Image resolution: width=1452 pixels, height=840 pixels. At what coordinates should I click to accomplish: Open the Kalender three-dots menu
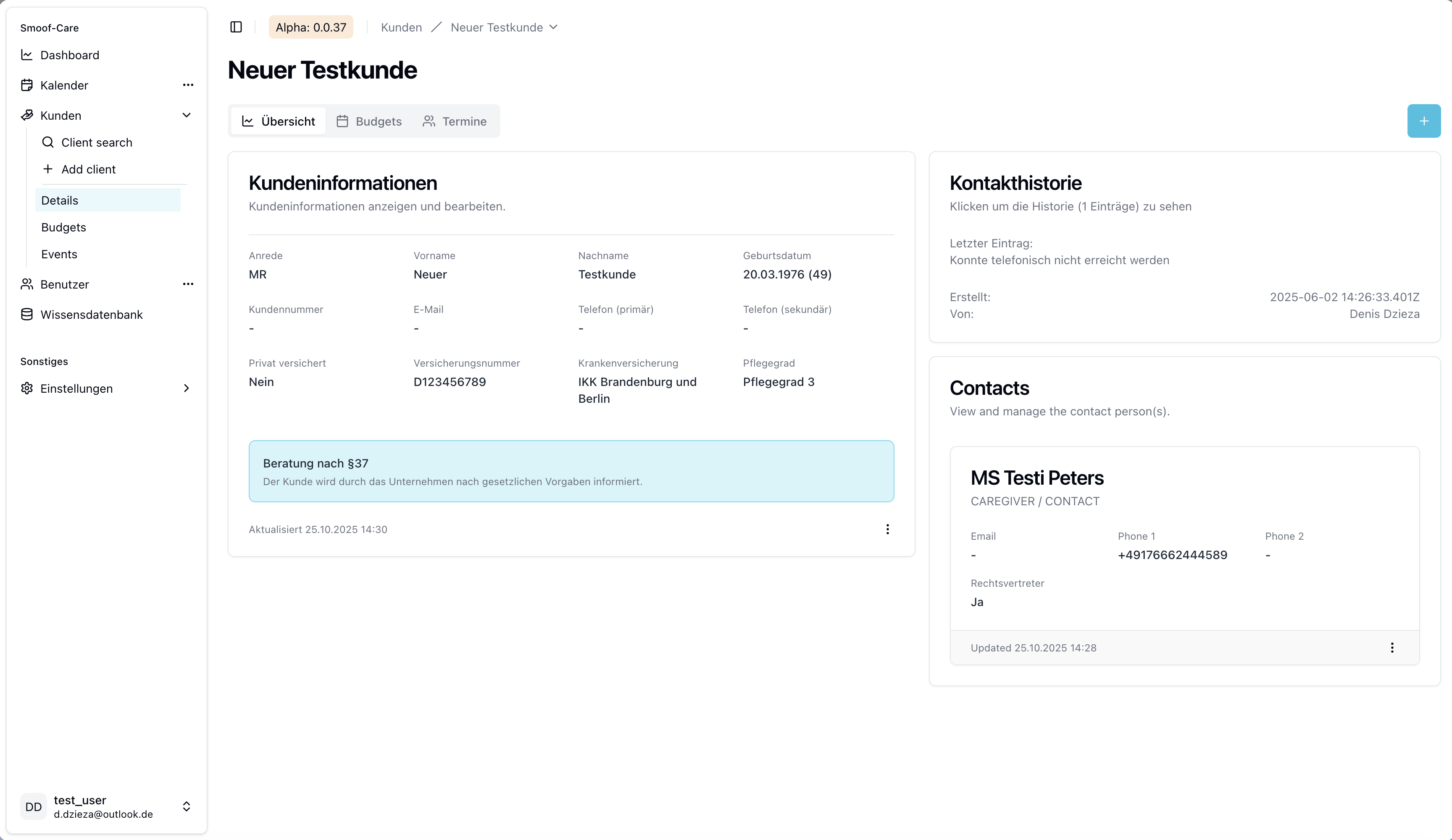pos(188,85)
